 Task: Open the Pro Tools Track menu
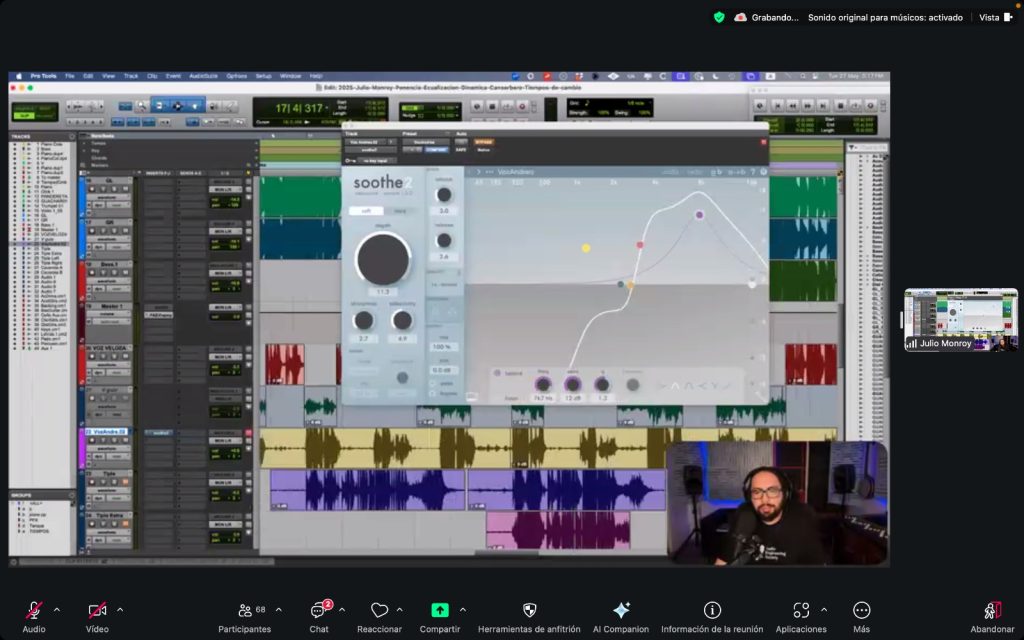pos(131,76)
